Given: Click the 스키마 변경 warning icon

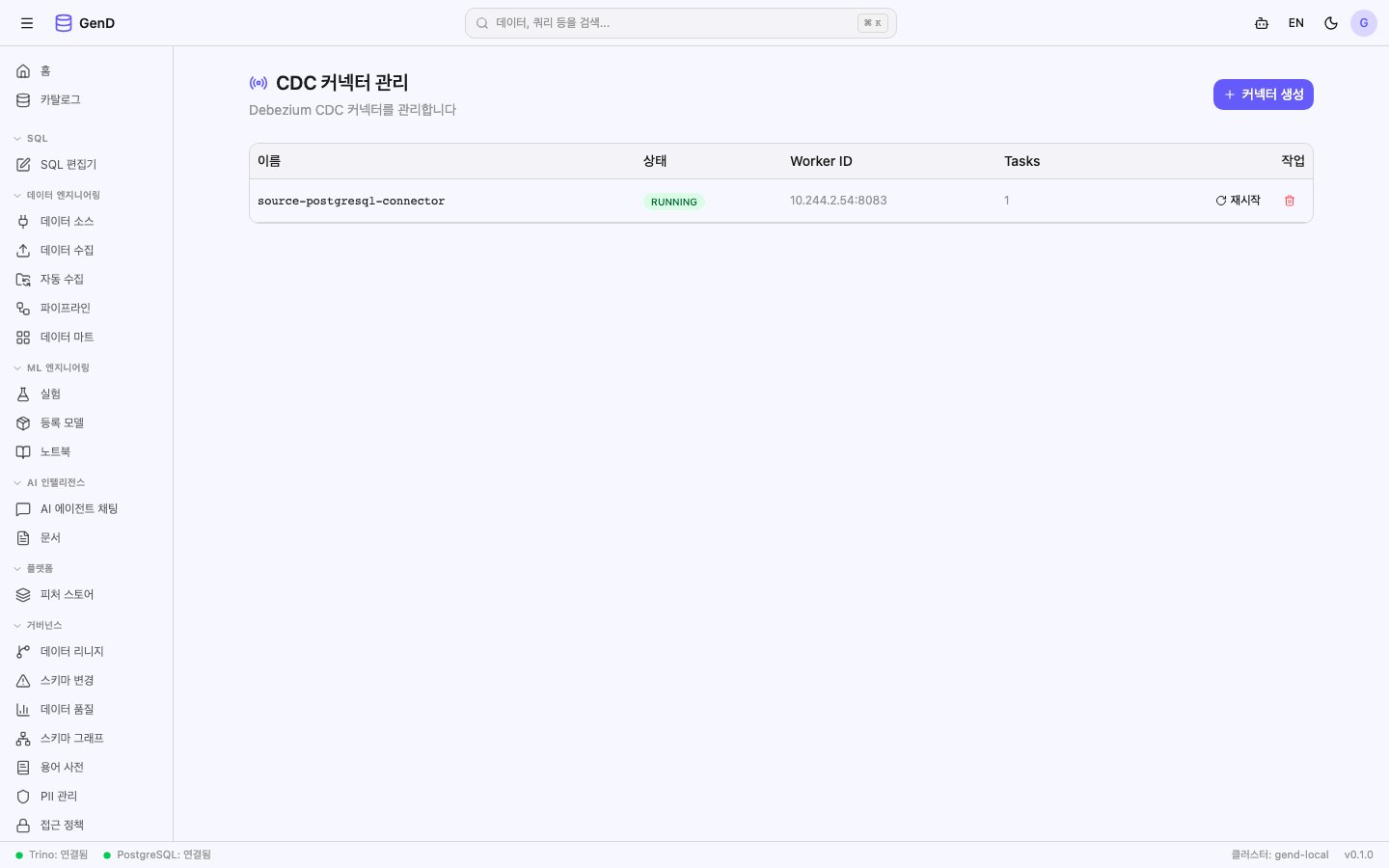Looking at the screenshot, I should pos(23,681).
